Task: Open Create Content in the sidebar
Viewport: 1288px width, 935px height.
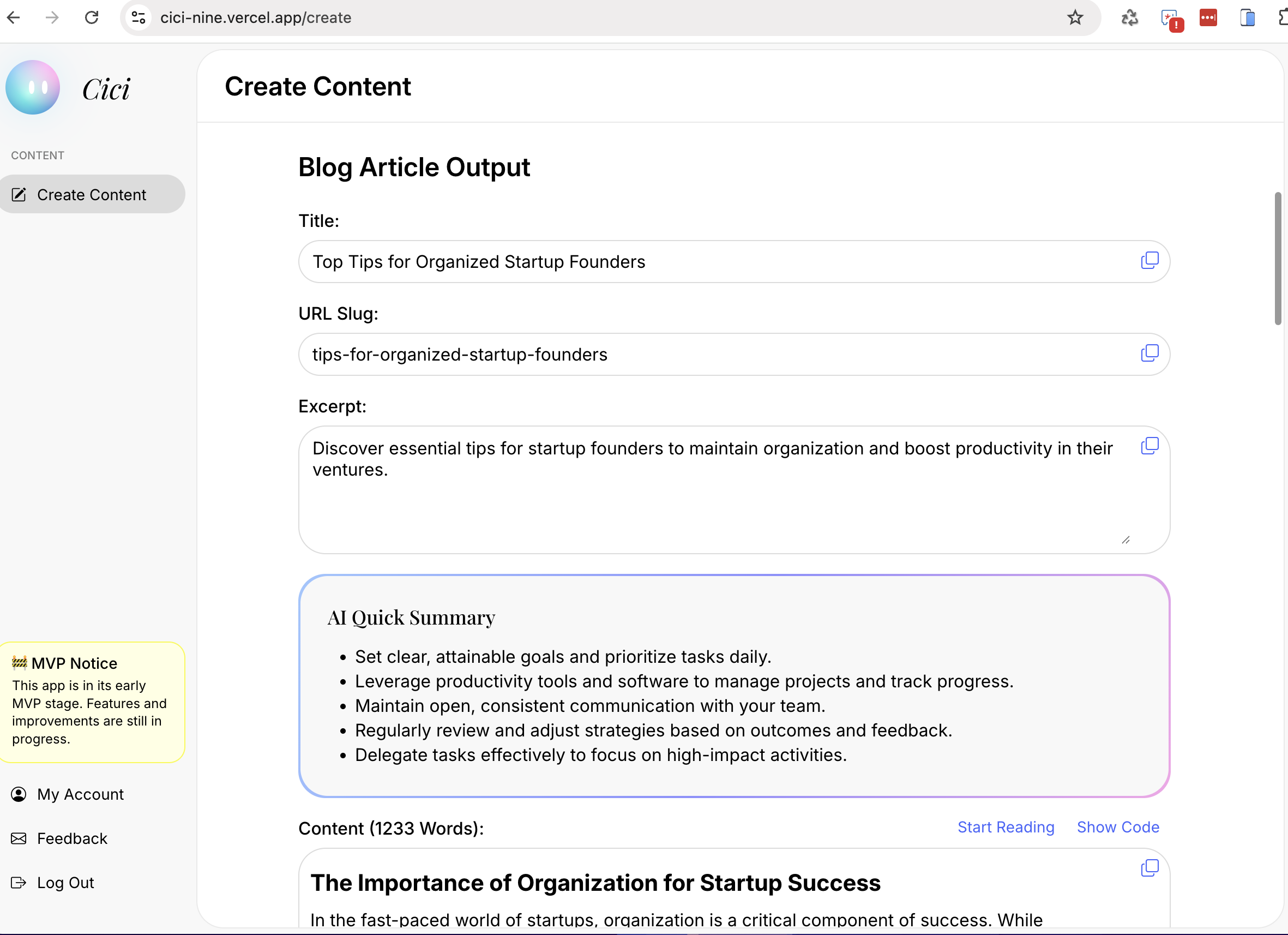Action: [x=92, y=194]
